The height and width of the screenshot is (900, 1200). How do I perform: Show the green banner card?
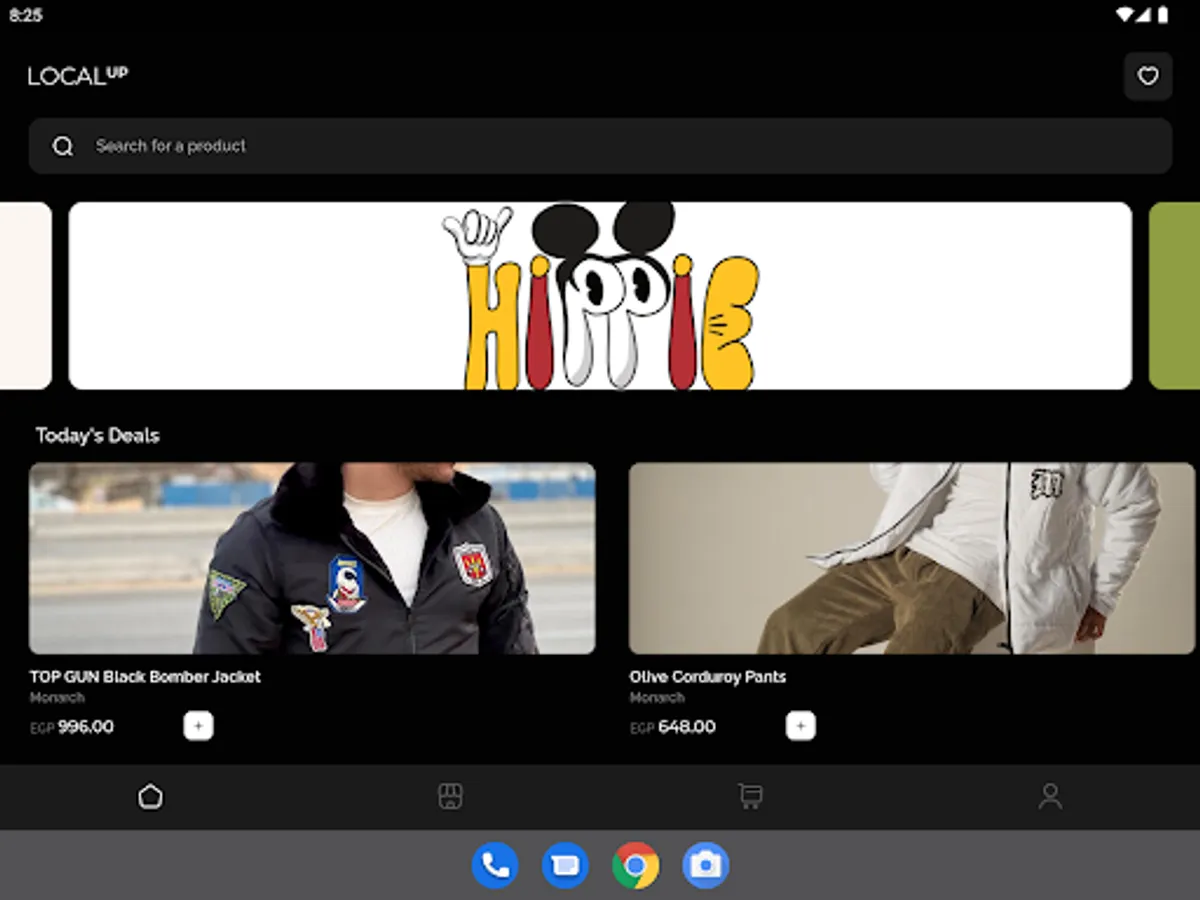(x=1174, y=296)
